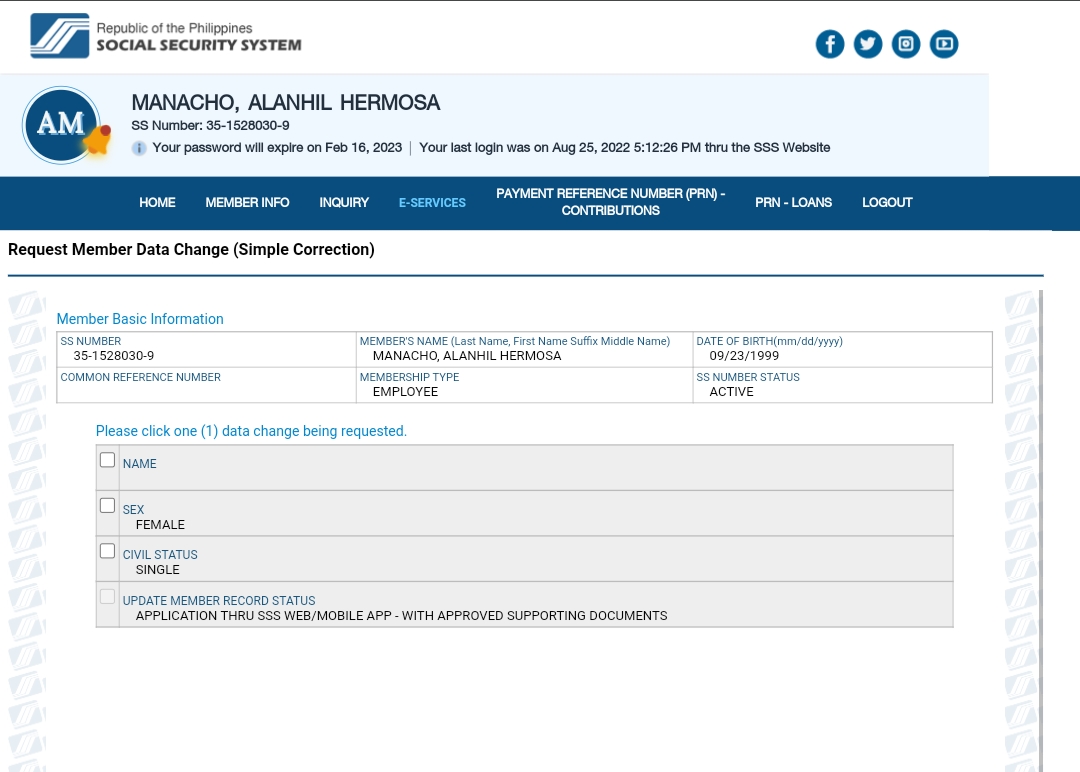Click LOGOUT in the navigation bar
Viewport: 1080px width, 772px height.
pos(887,202)
